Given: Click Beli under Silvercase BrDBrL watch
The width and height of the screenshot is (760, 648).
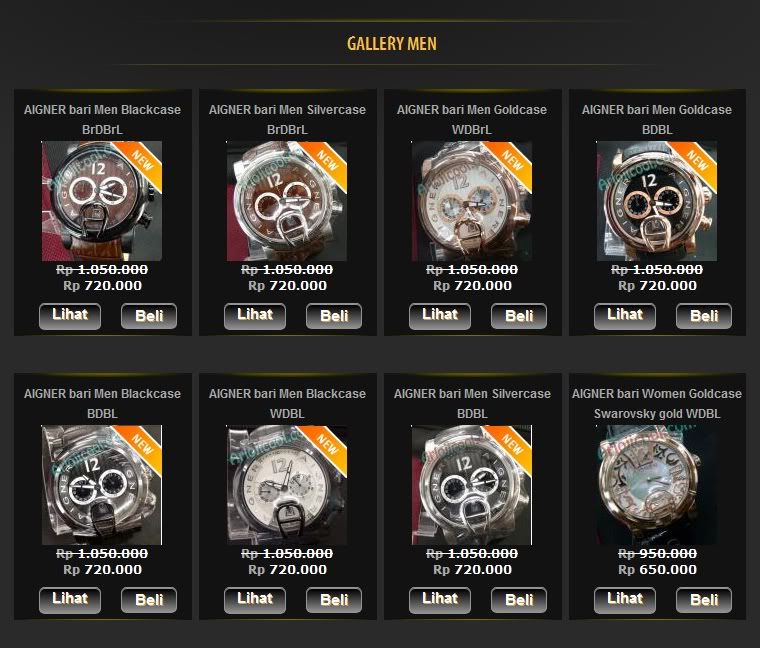Looking at the screenshot, I should [x=334, y=316].
